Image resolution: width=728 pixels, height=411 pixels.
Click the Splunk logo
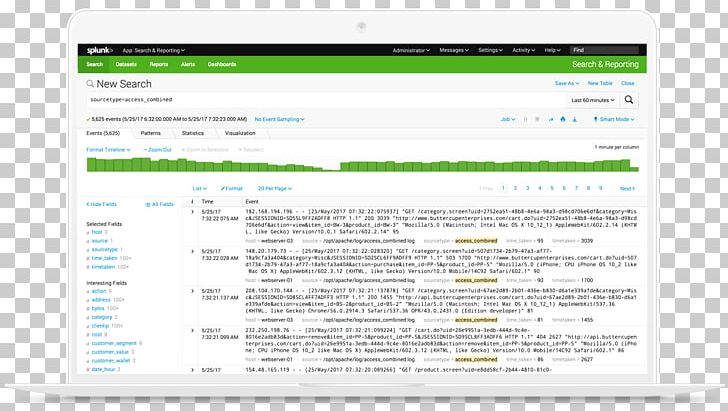97,49
